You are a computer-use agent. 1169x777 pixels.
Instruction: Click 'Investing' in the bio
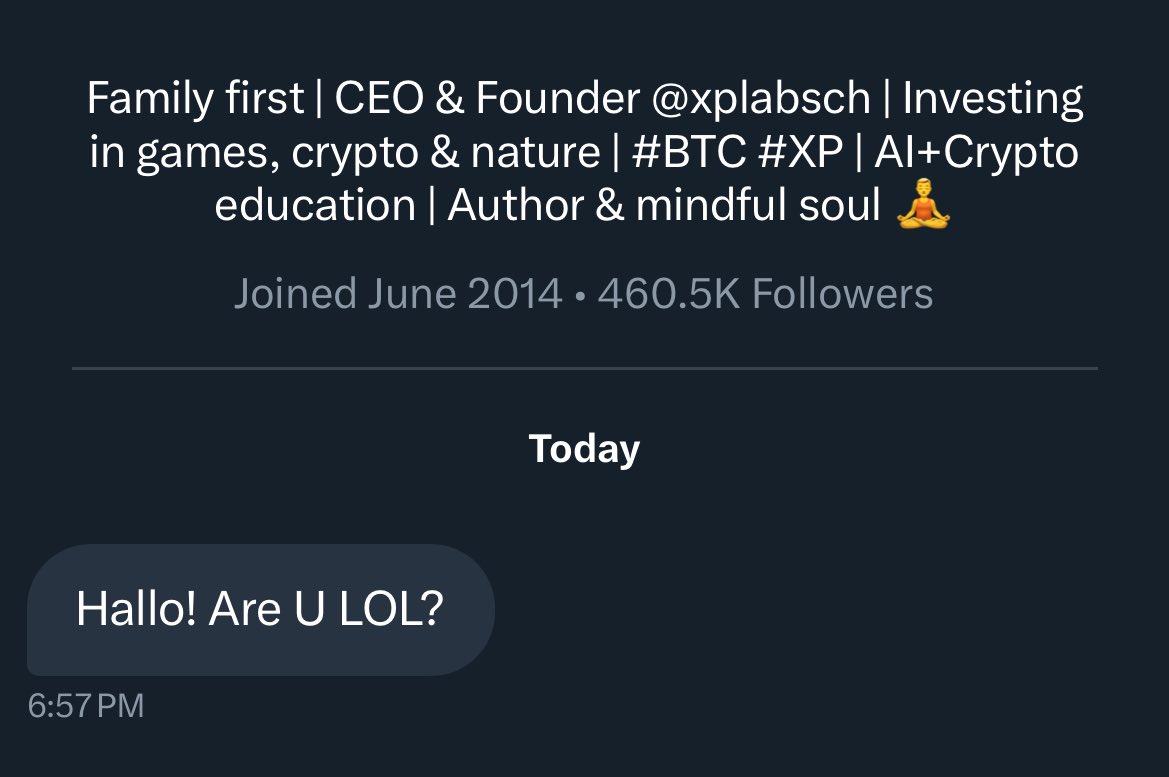click(992, 98)
